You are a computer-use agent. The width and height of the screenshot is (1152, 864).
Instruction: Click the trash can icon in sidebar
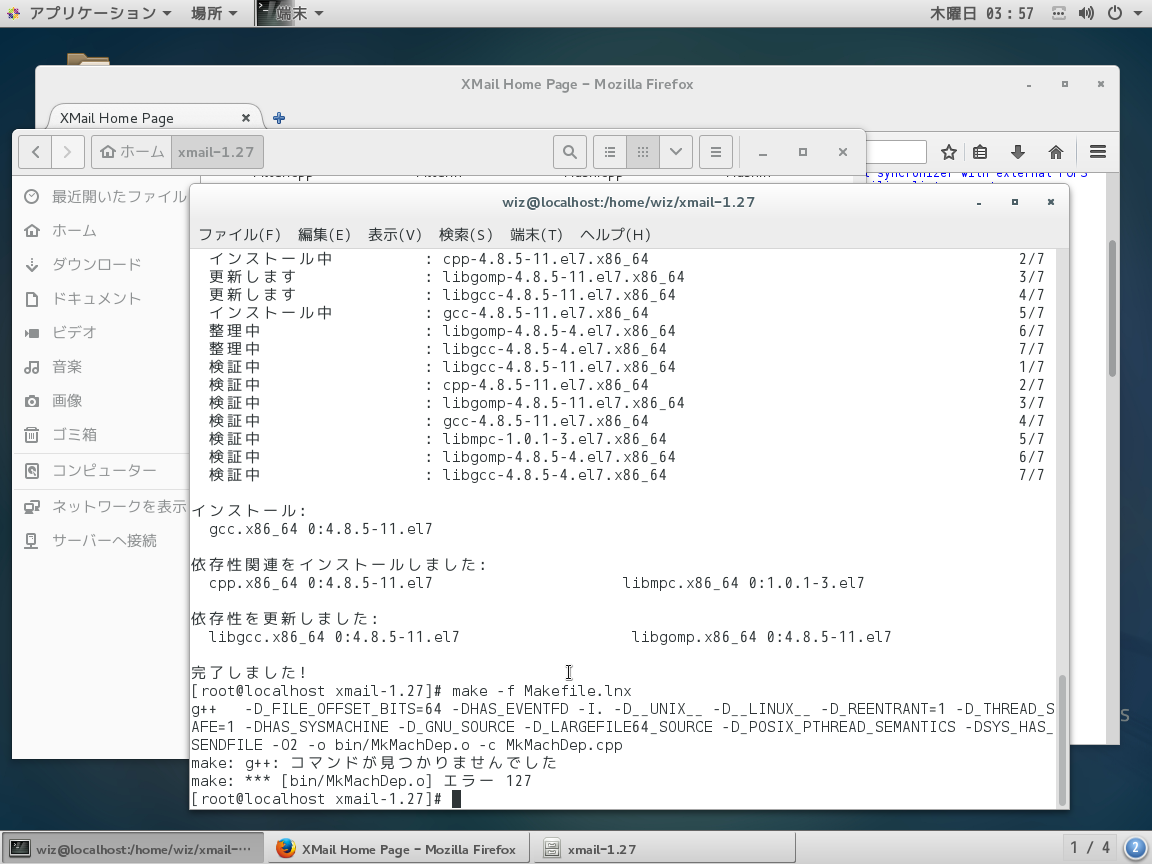(x=32, y=435)
